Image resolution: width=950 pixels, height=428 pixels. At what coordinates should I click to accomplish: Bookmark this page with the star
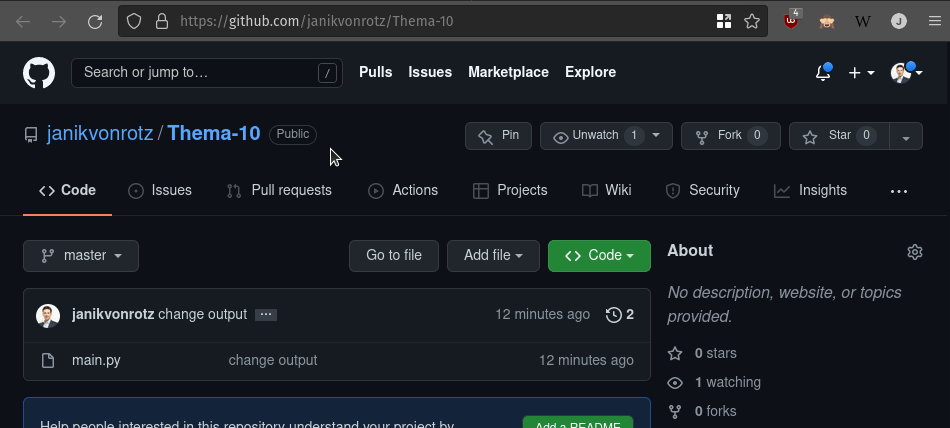pyautogui.click(x=752, y=22)
